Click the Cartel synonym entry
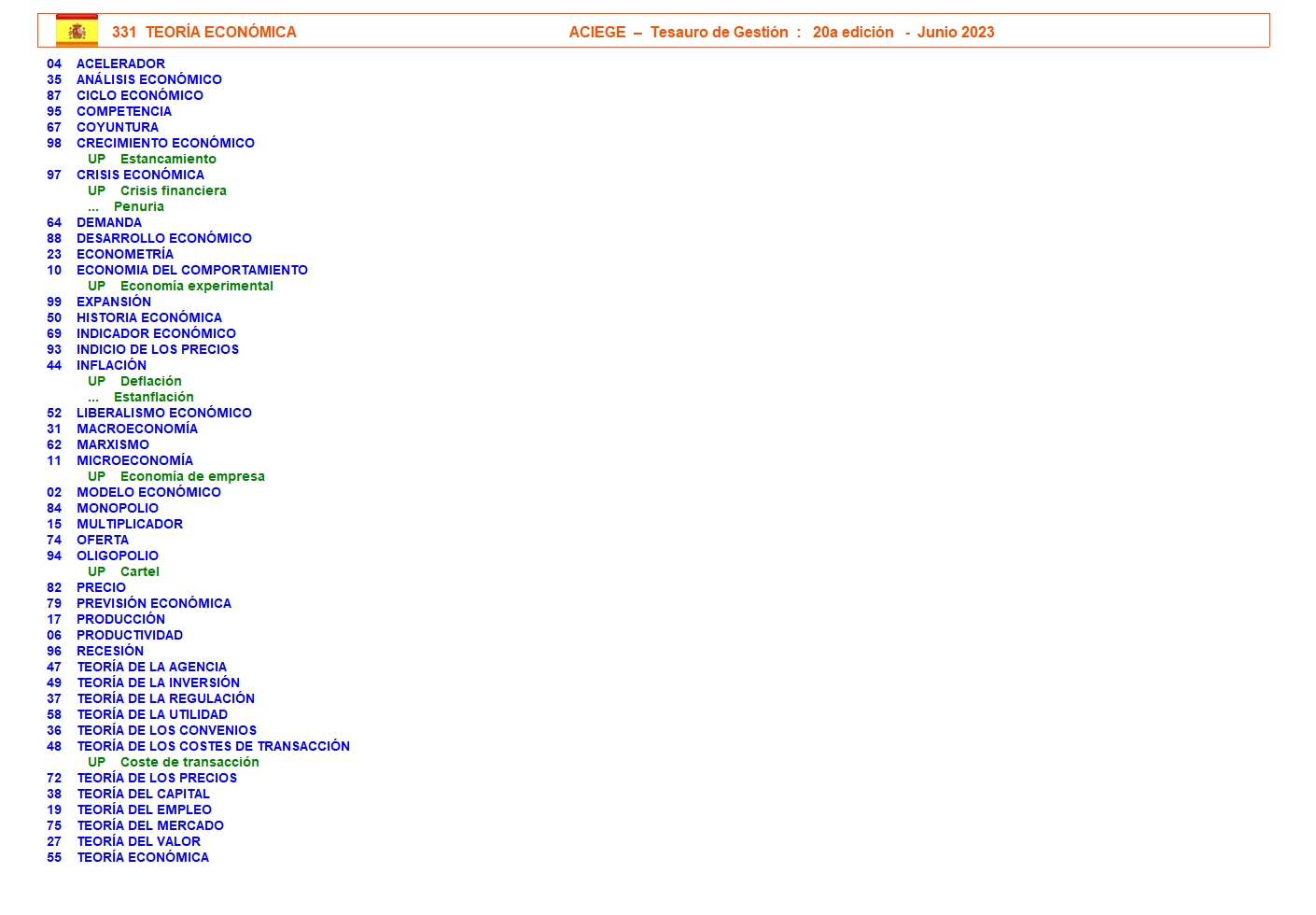 click(x=139, y=571)
